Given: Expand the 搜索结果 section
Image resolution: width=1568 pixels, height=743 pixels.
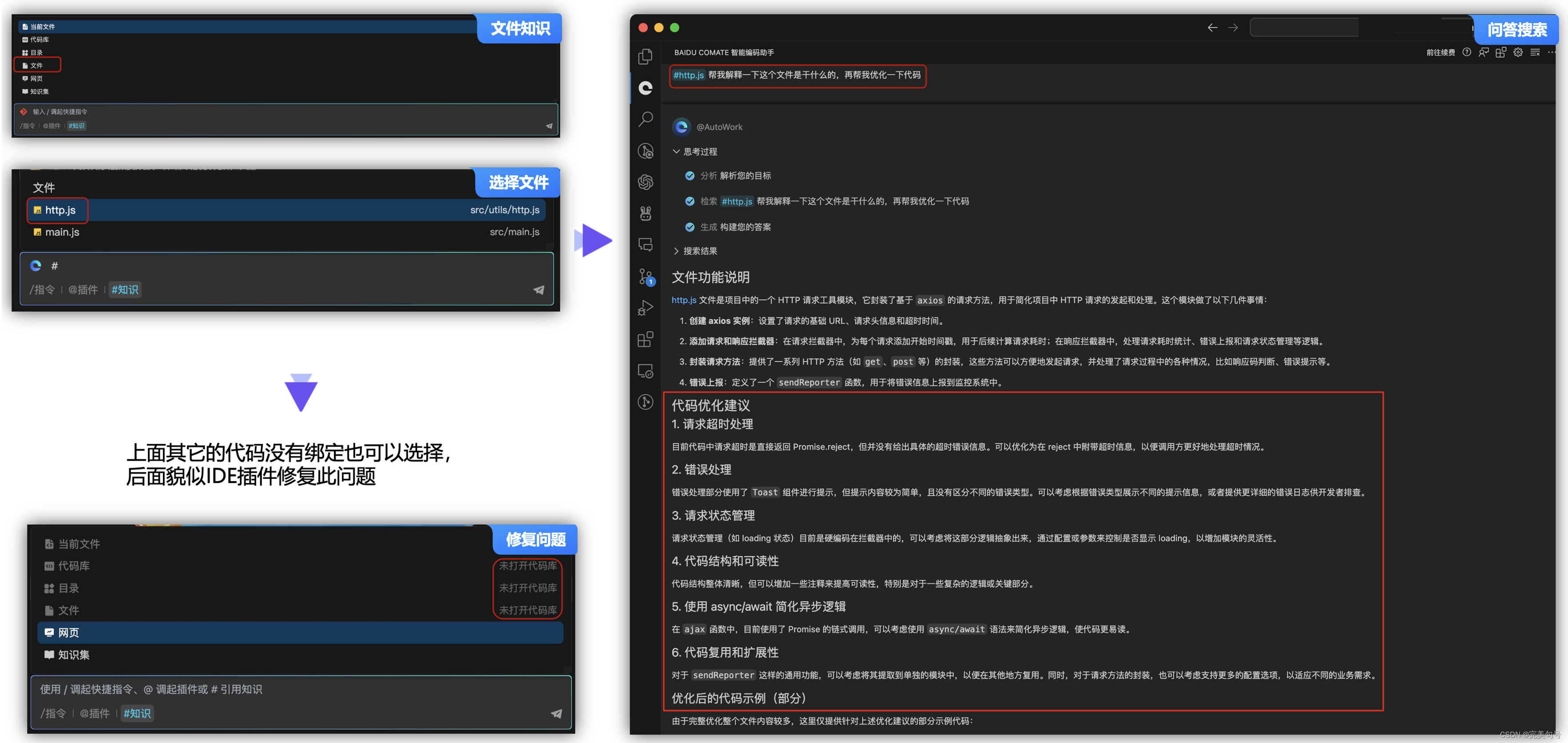Looking at the screenshot, I should pyautogui.click(x=694, y=251).
